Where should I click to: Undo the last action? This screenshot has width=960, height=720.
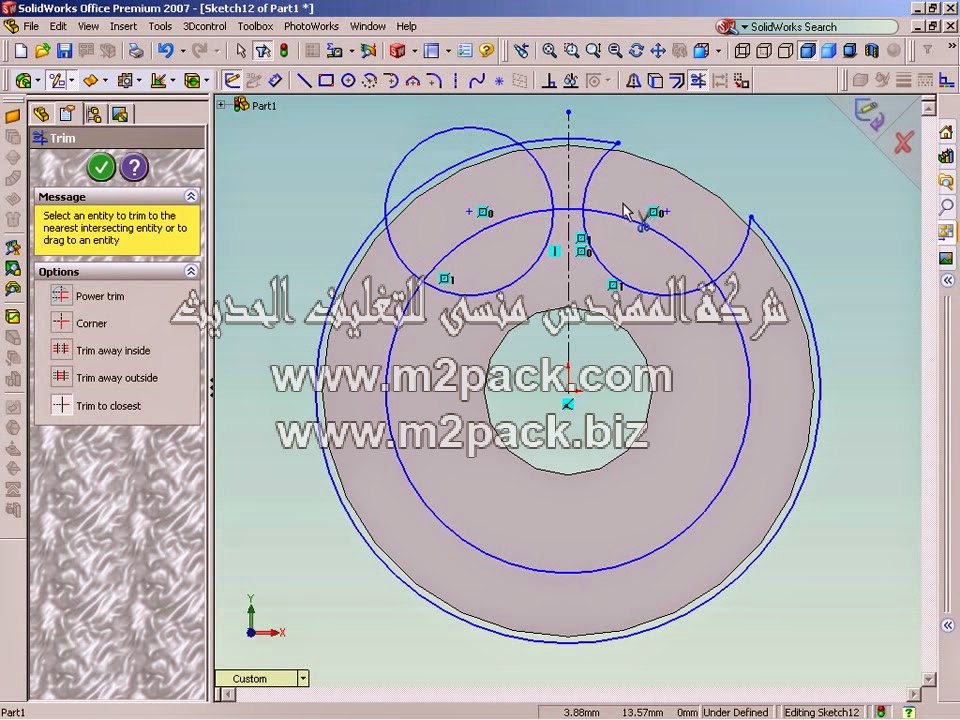pyautogui.click(x=165, y=51)
